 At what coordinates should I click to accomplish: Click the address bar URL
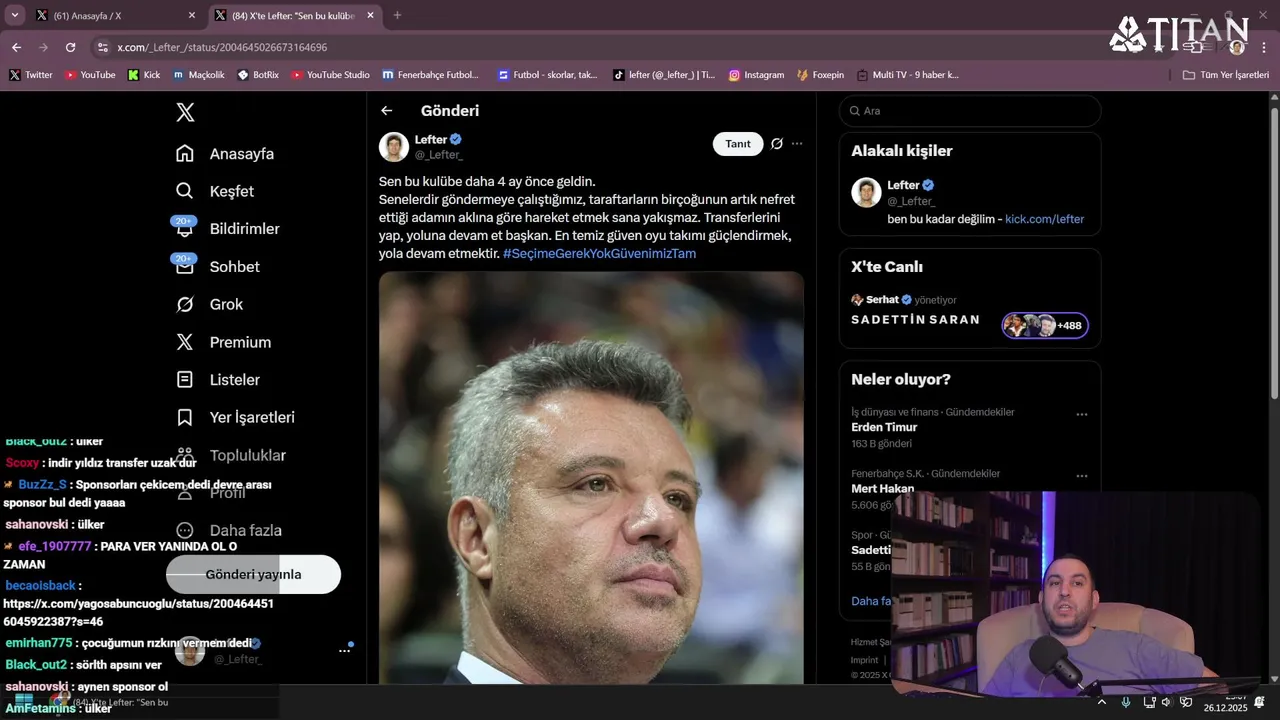click(222, 47)
